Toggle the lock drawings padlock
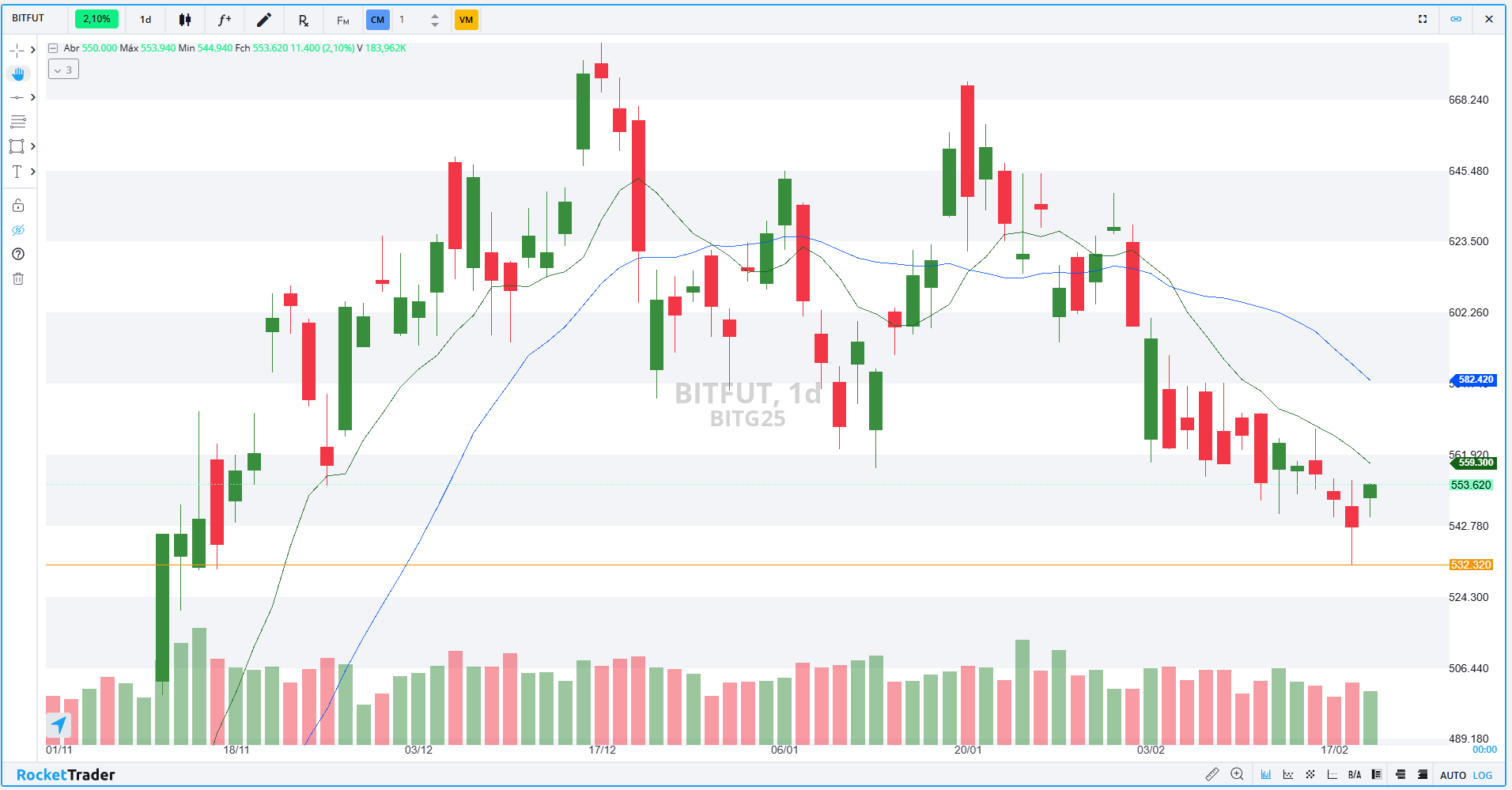The image size is (1512, 790). pyautogui.click(x=18, y=206)
